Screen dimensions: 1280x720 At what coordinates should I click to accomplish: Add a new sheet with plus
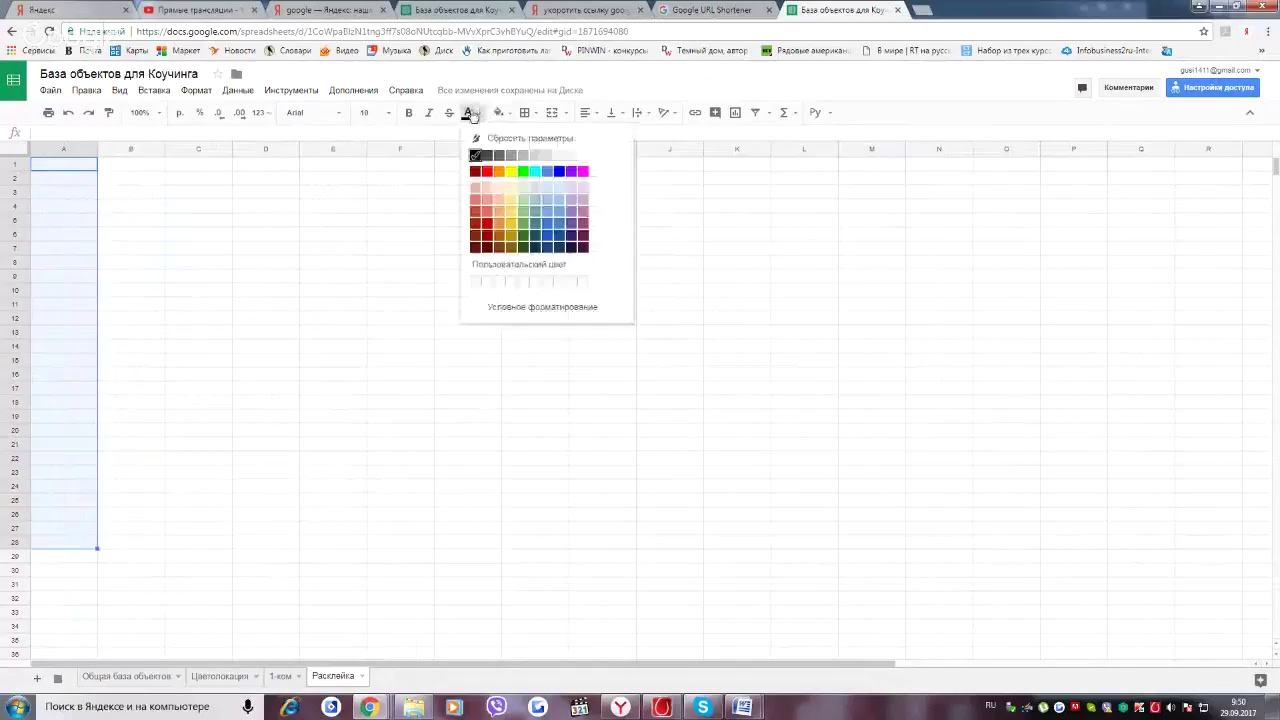[37, 678]
